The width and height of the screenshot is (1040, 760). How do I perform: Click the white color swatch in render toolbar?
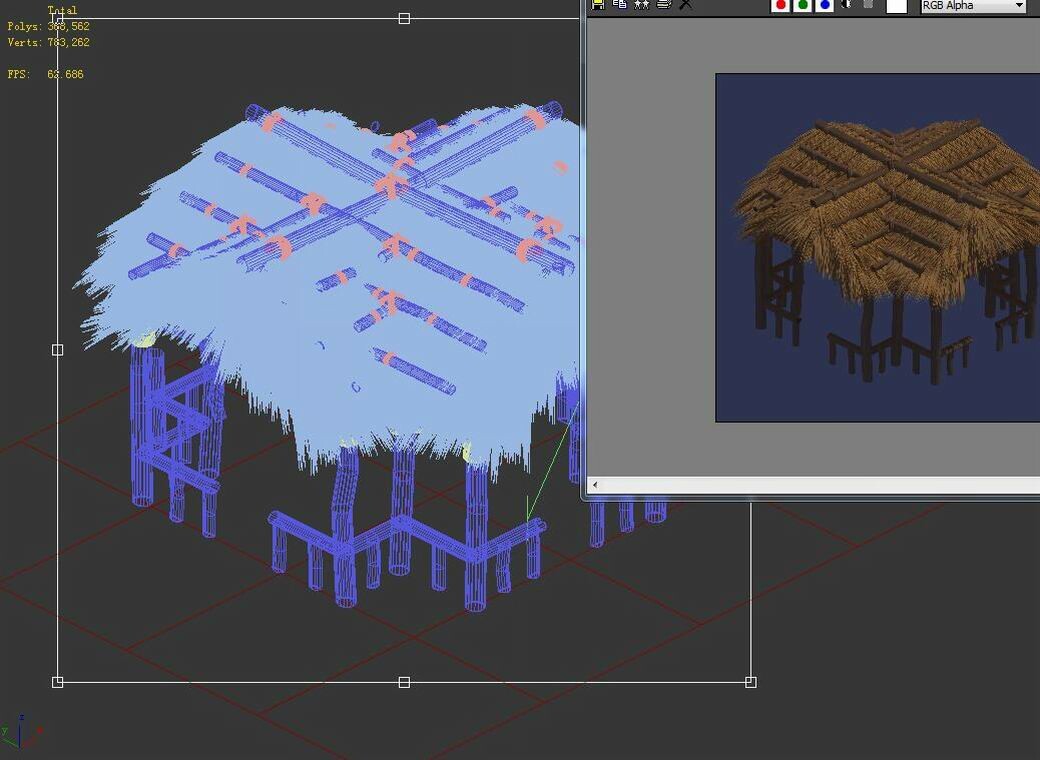pyautogui.click(x=897, y=5)
